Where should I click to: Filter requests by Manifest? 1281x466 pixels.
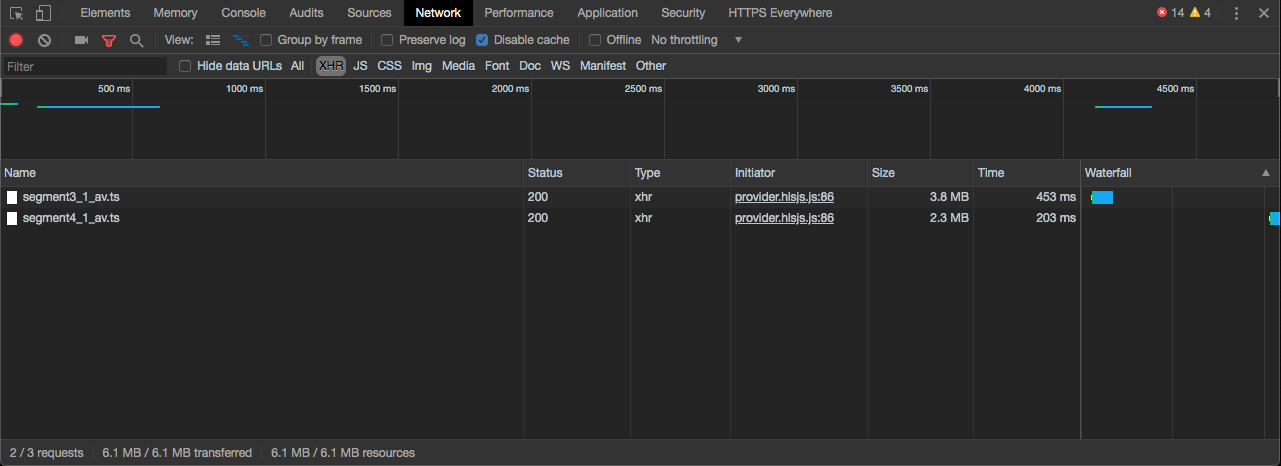click(603, 66)
